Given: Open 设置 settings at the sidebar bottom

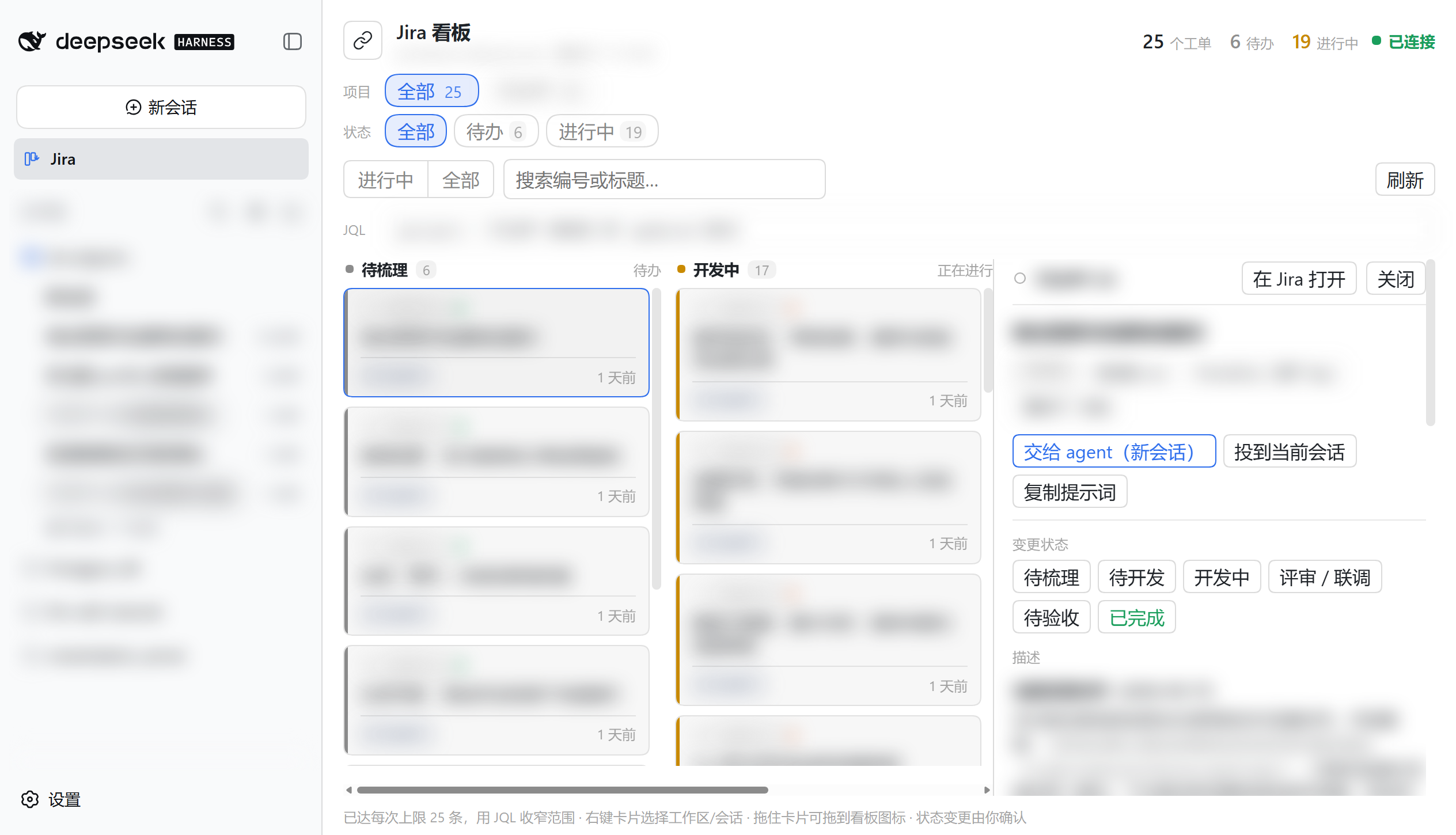Looking at the screenshot, I should (51, 799).
